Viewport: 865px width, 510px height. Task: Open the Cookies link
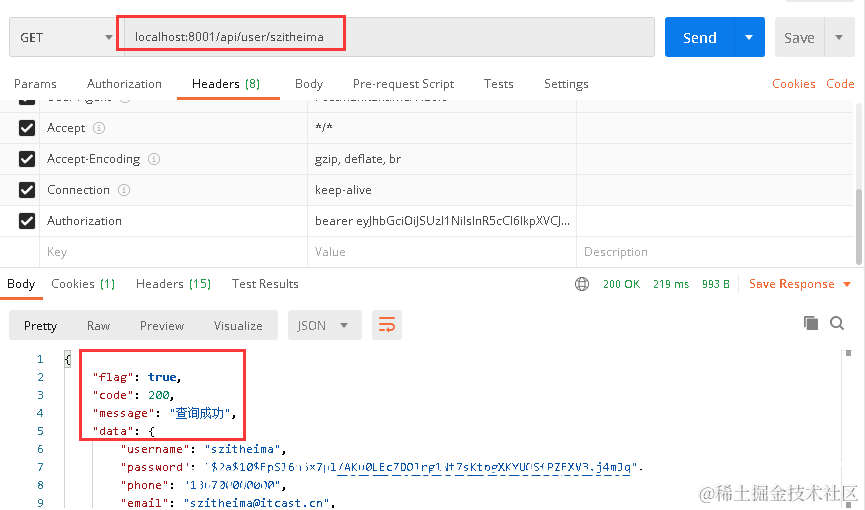point(793,84)
